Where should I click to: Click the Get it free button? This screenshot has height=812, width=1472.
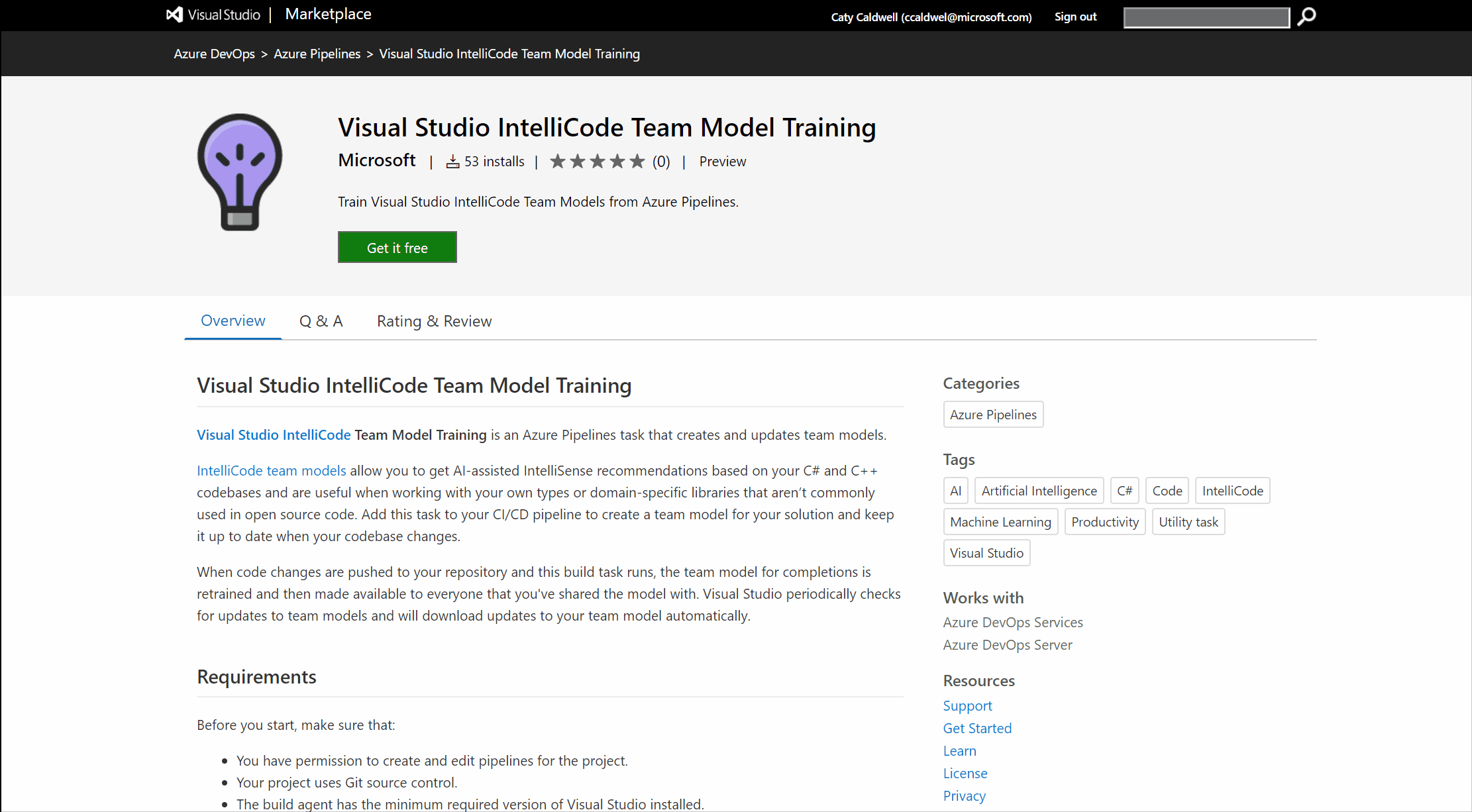(x=397, y=248)
